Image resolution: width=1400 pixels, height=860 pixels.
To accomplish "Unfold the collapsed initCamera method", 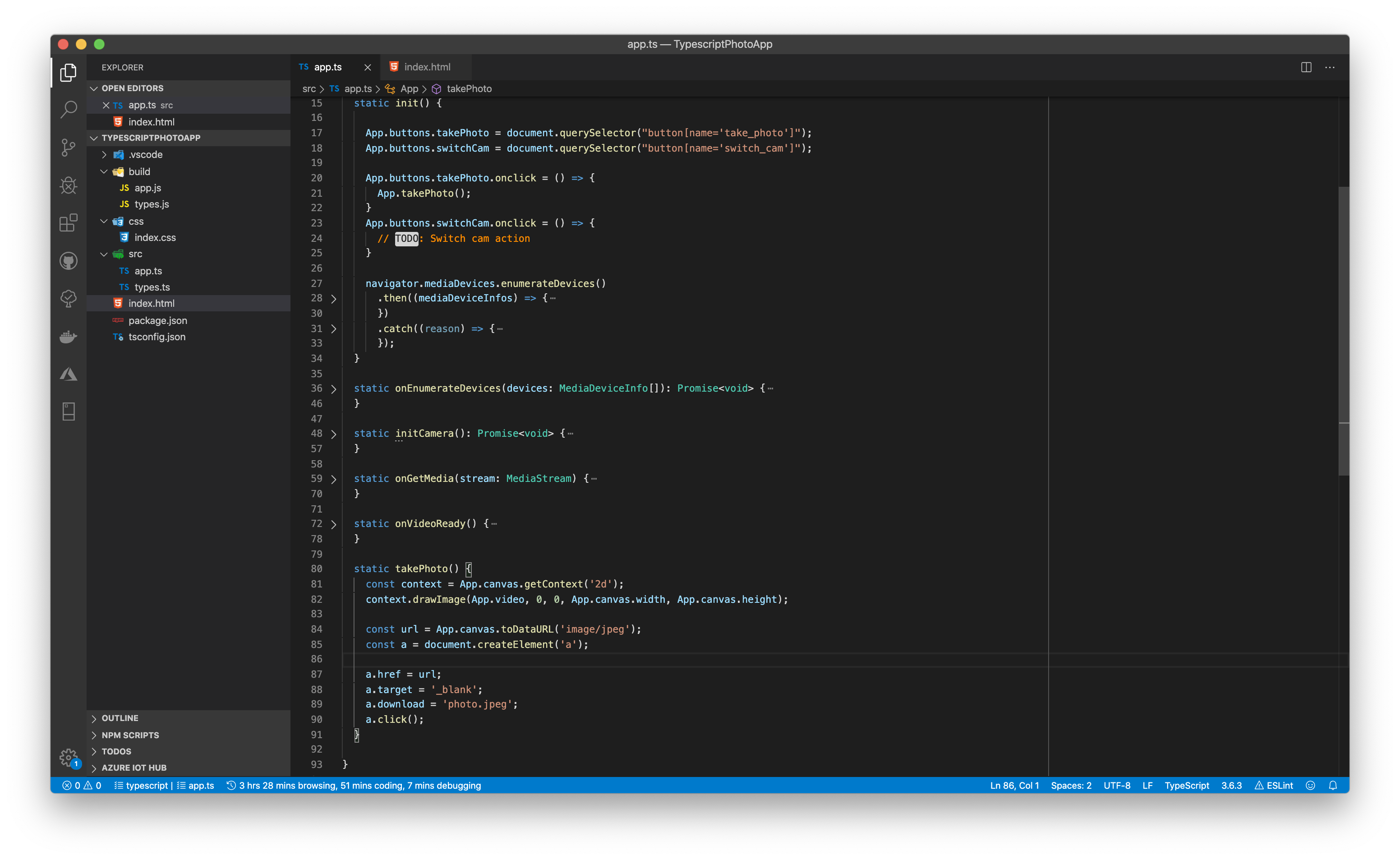I will [x=334, y=434].
